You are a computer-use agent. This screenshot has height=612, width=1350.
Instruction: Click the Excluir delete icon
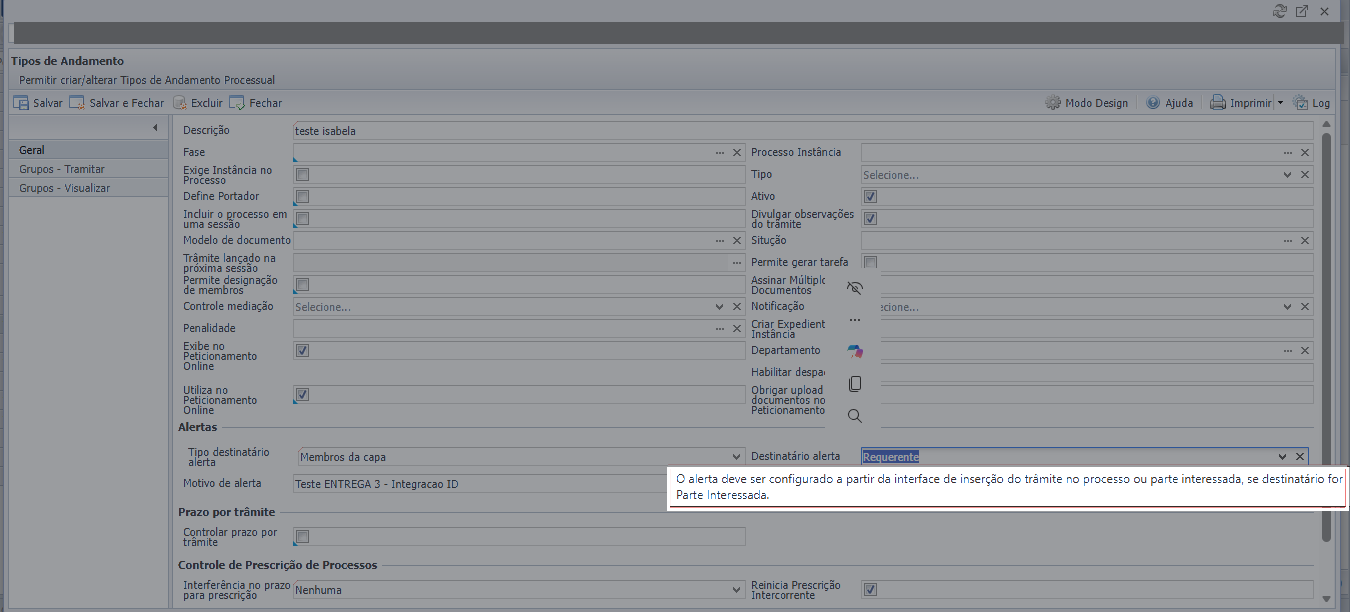click(x=180, y=102)
